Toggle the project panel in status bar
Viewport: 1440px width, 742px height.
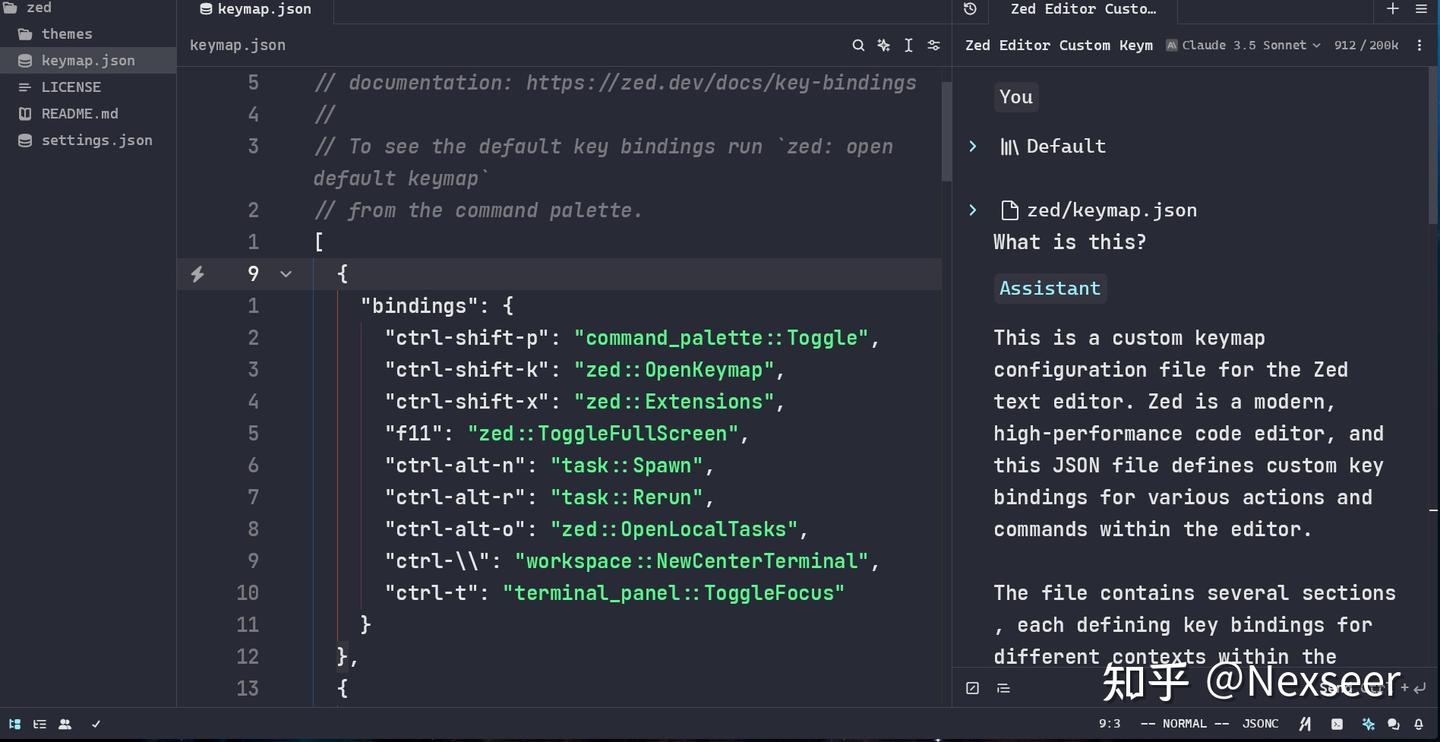15,724
